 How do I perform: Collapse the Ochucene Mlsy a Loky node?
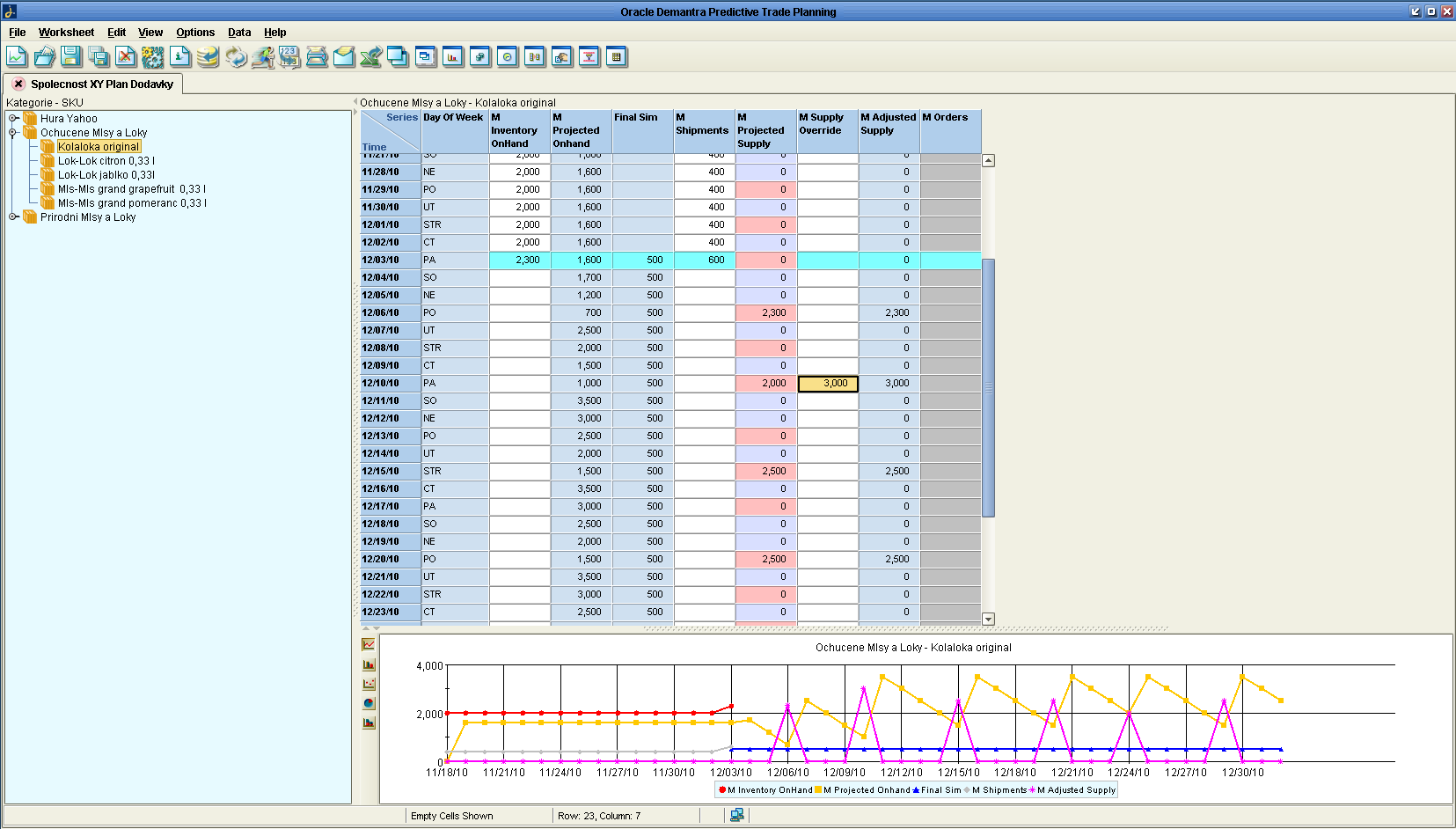tap(13, 132)
